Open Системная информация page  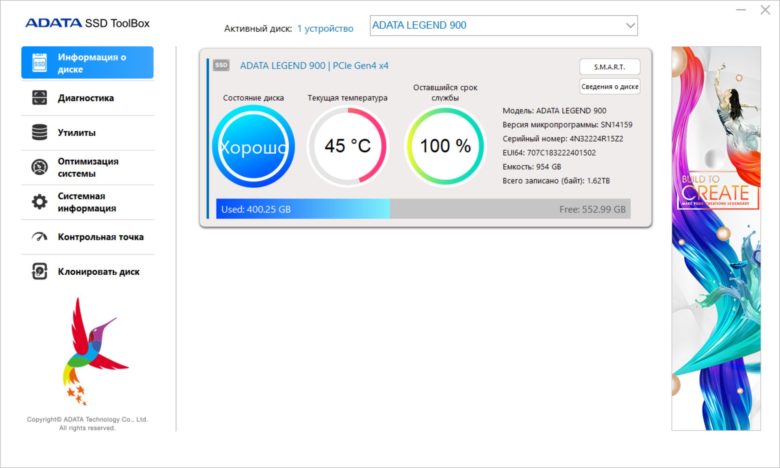(x=87, y=202)
